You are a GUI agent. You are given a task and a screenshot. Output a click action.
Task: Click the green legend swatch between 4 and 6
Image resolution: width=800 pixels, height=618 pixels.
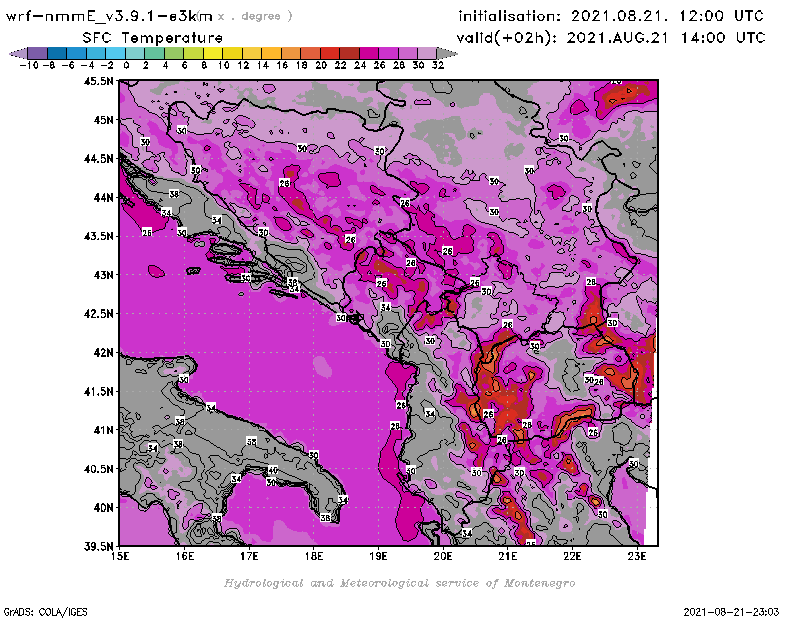(174, 53)
